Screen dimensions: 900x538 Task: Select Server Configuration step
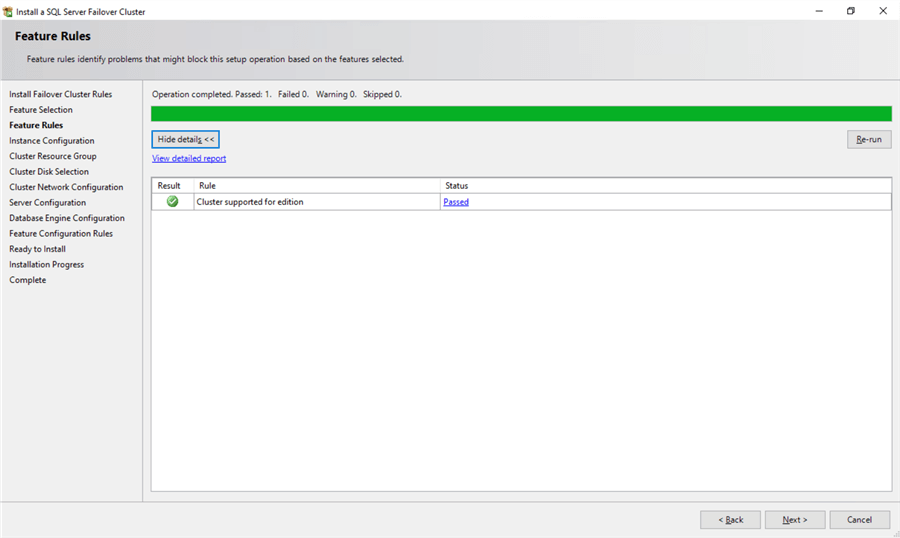click(x=48, y=203)
